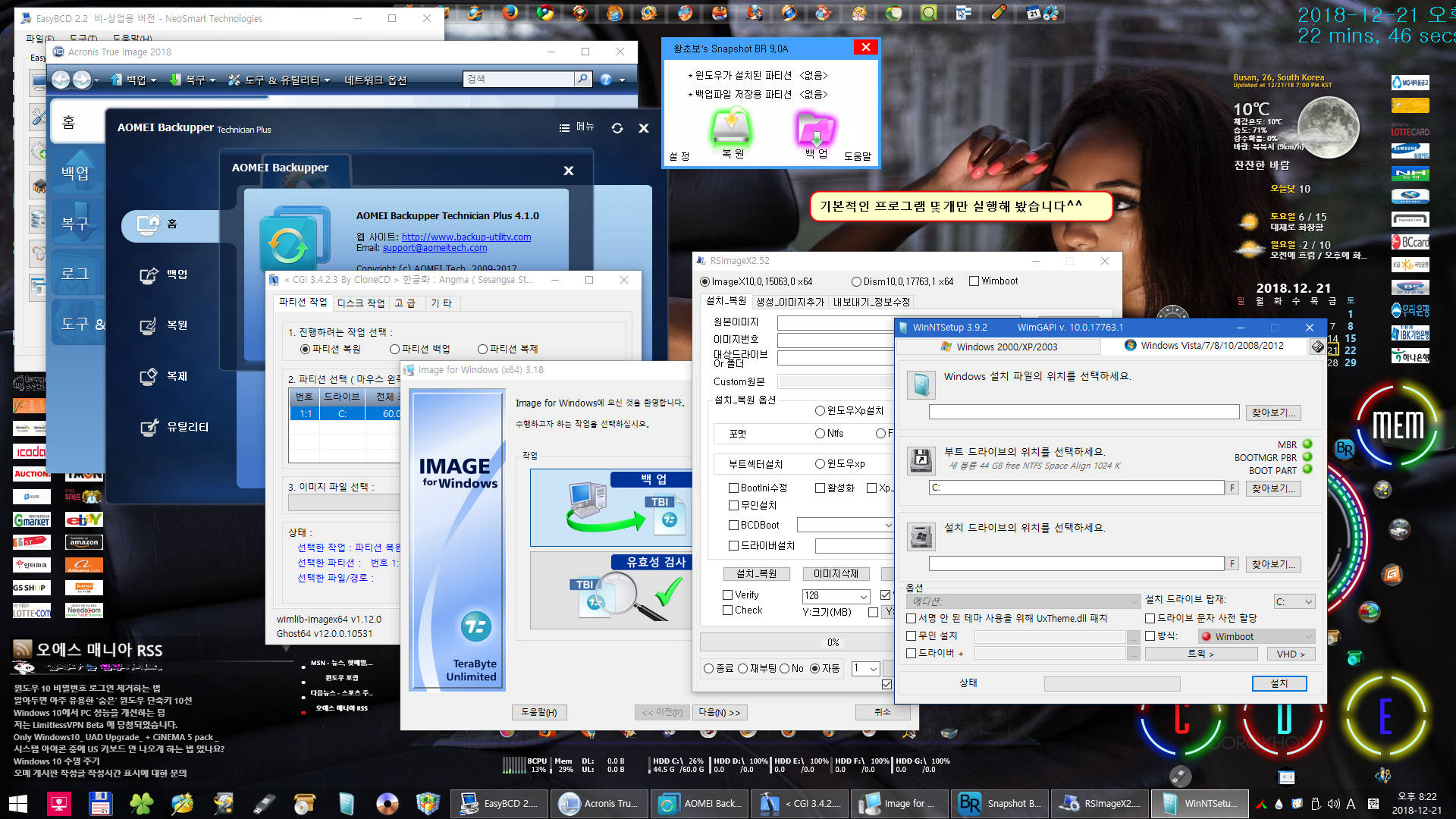
Task: Click the 다음(N) >> button in Image for Windows
Action: 720,712
